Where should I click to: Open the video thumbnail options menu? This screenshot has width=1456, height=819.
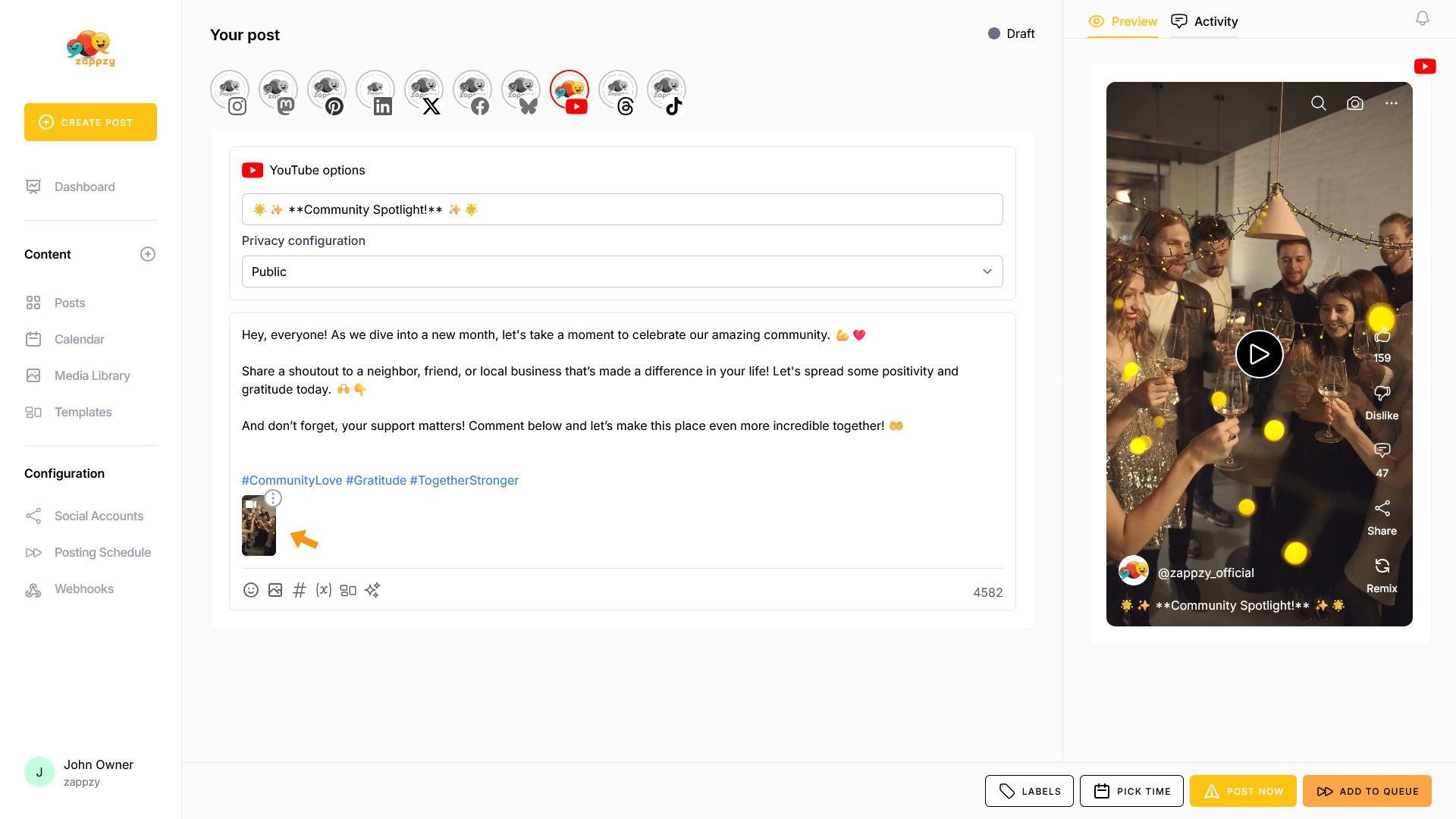coord(273,498)
